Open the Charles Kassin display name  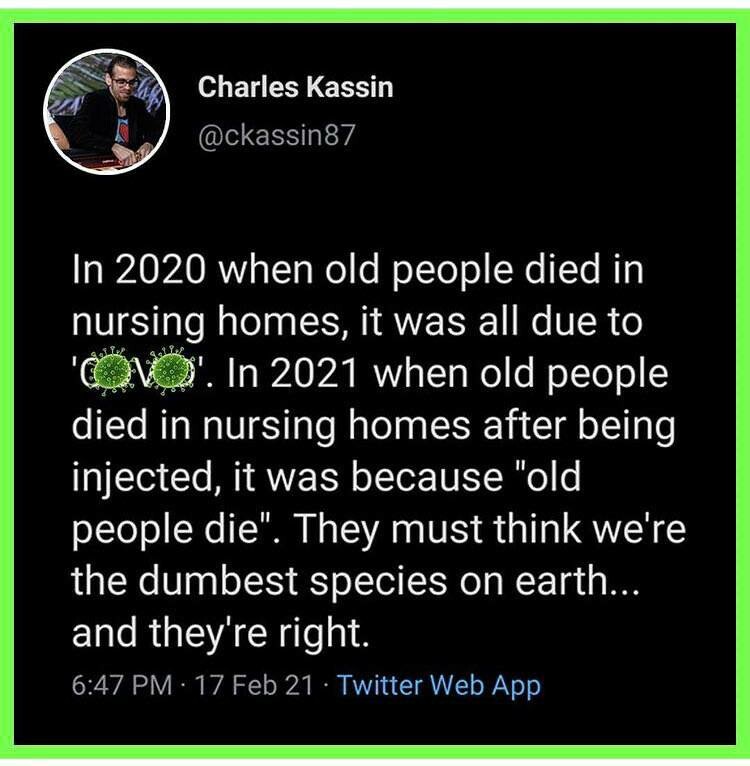295,87
